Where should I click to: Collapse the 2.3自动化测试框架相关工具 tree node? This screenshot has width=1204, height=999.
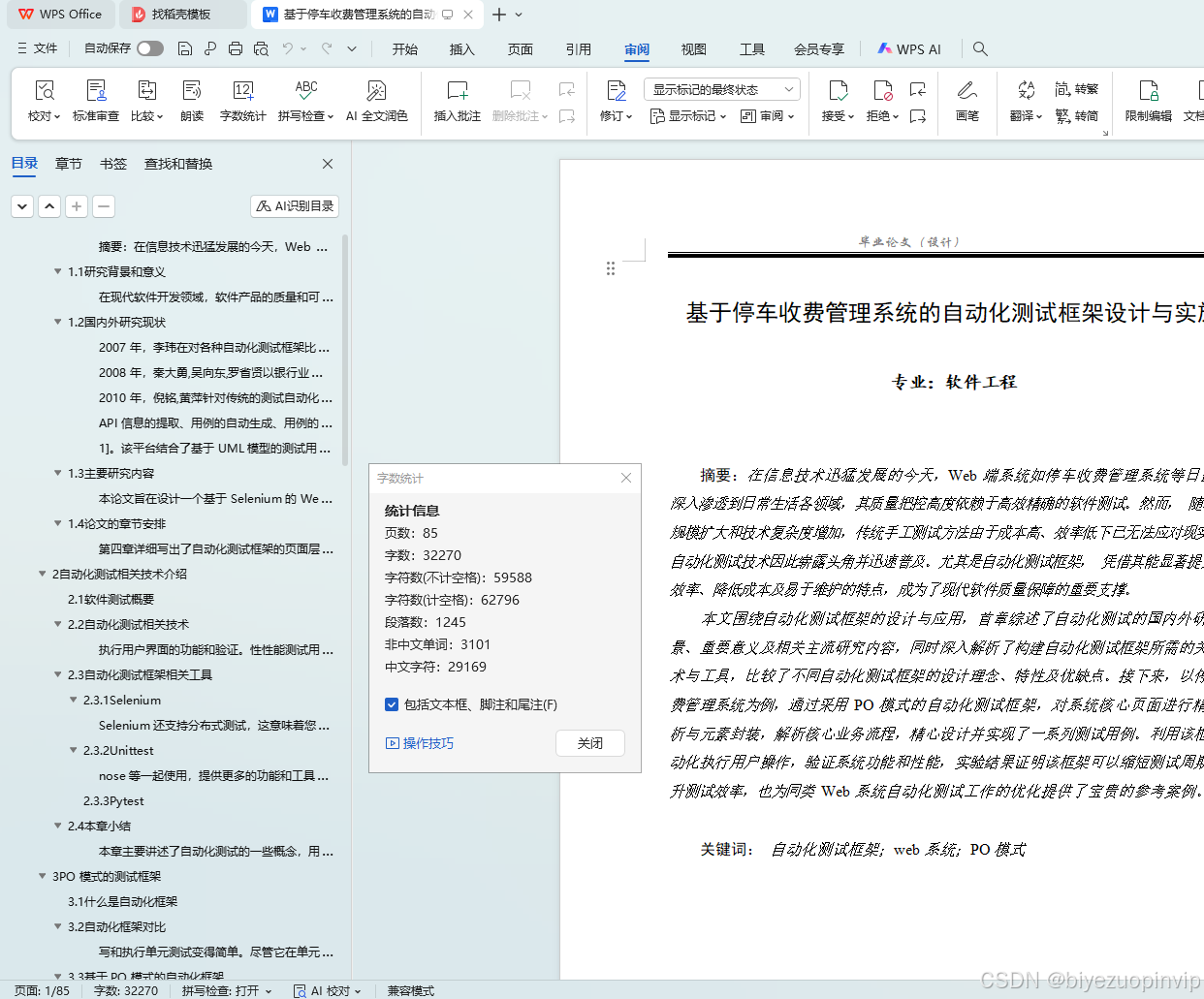(x=57, y=674)
